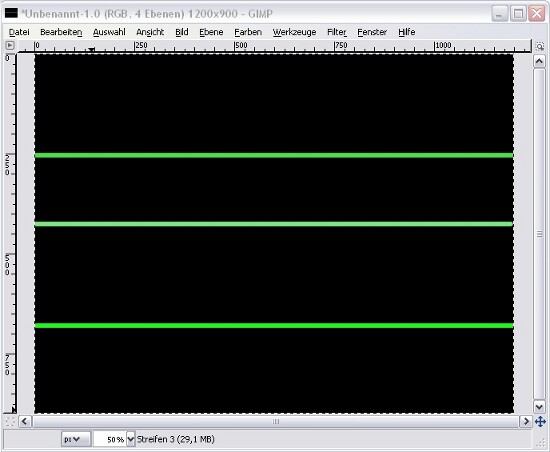
Task: Click into the zoom percentage field
Action: coord(110,439)
